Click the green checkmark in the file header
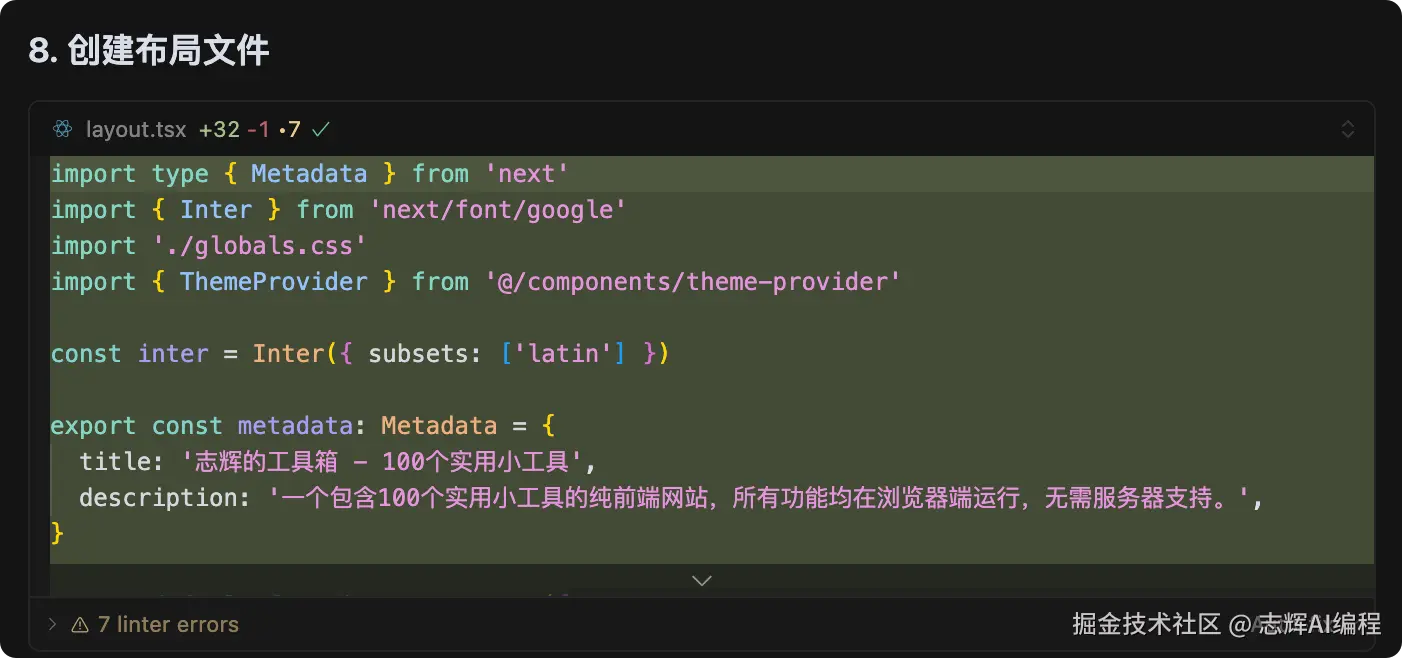 point(321,130)
